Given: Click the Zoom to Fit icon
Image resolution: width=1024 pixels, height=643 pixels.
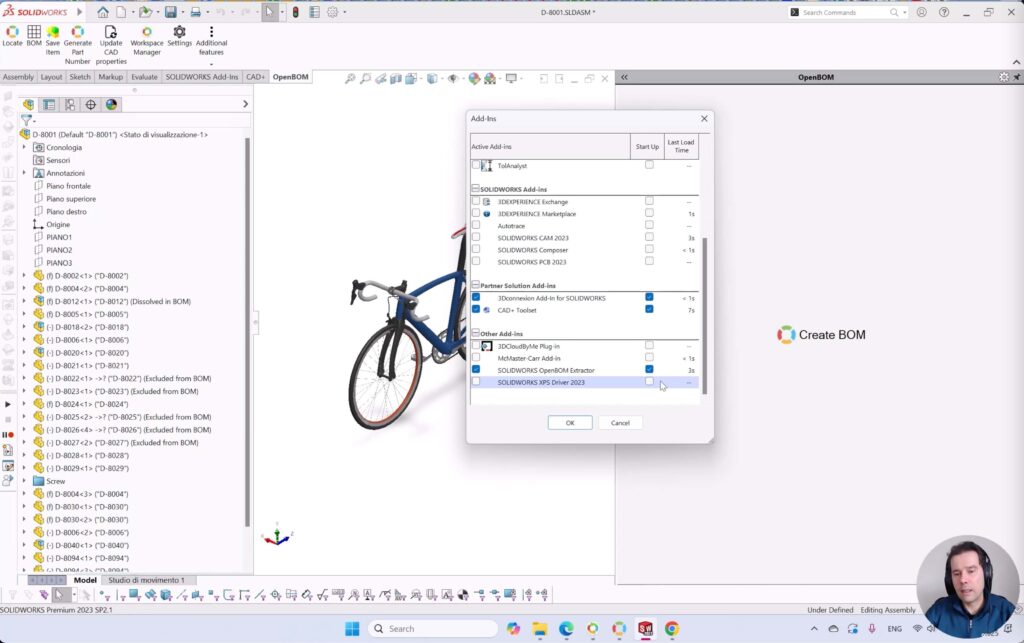Looking at the screenshot, I should coord(350,78).
